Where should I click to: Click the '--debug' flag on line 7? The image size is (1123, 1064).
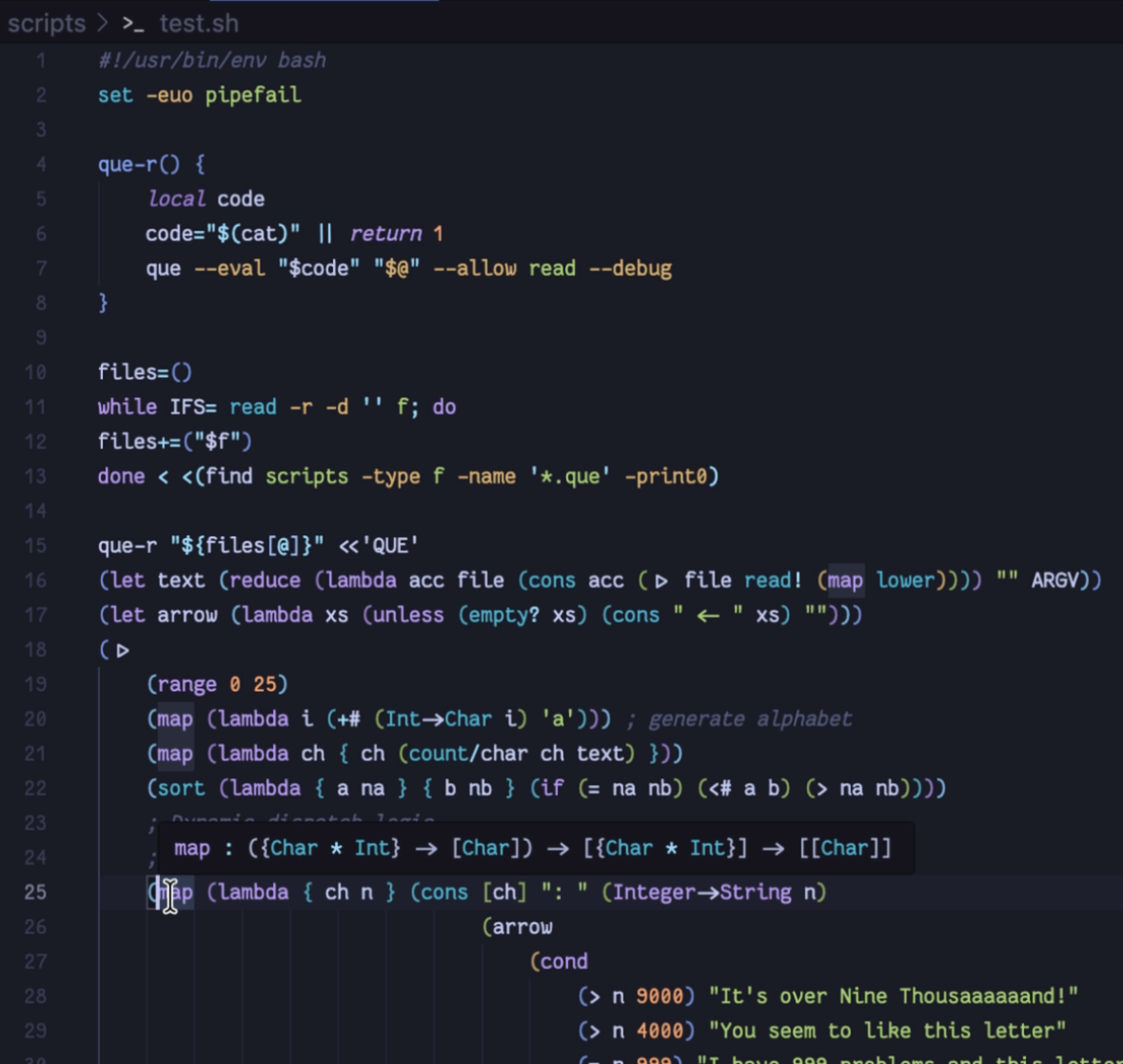tap(630, 268)
